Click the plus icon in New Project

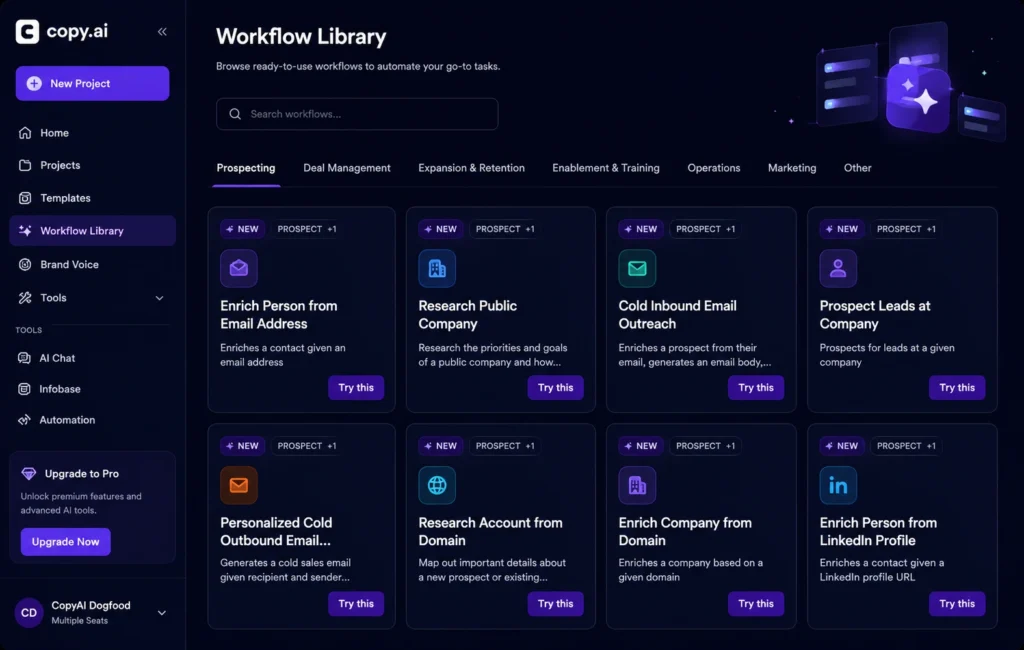tap(34, 84)
